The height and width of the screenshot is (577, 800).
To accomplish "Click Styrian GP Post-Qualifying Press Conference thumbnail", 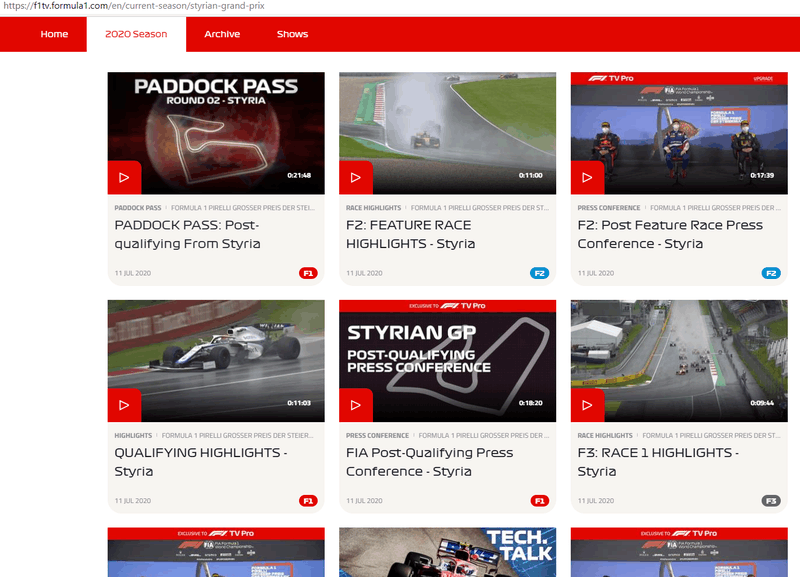I will (447, 361).
